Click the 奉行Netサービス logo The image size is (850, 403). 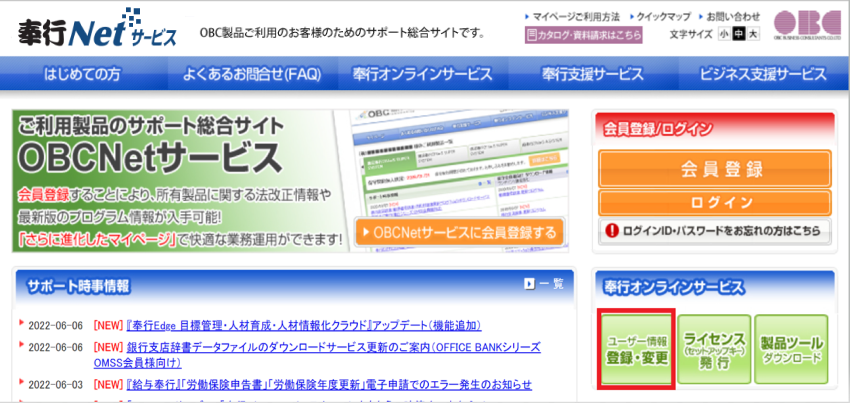tap(98, 29)
